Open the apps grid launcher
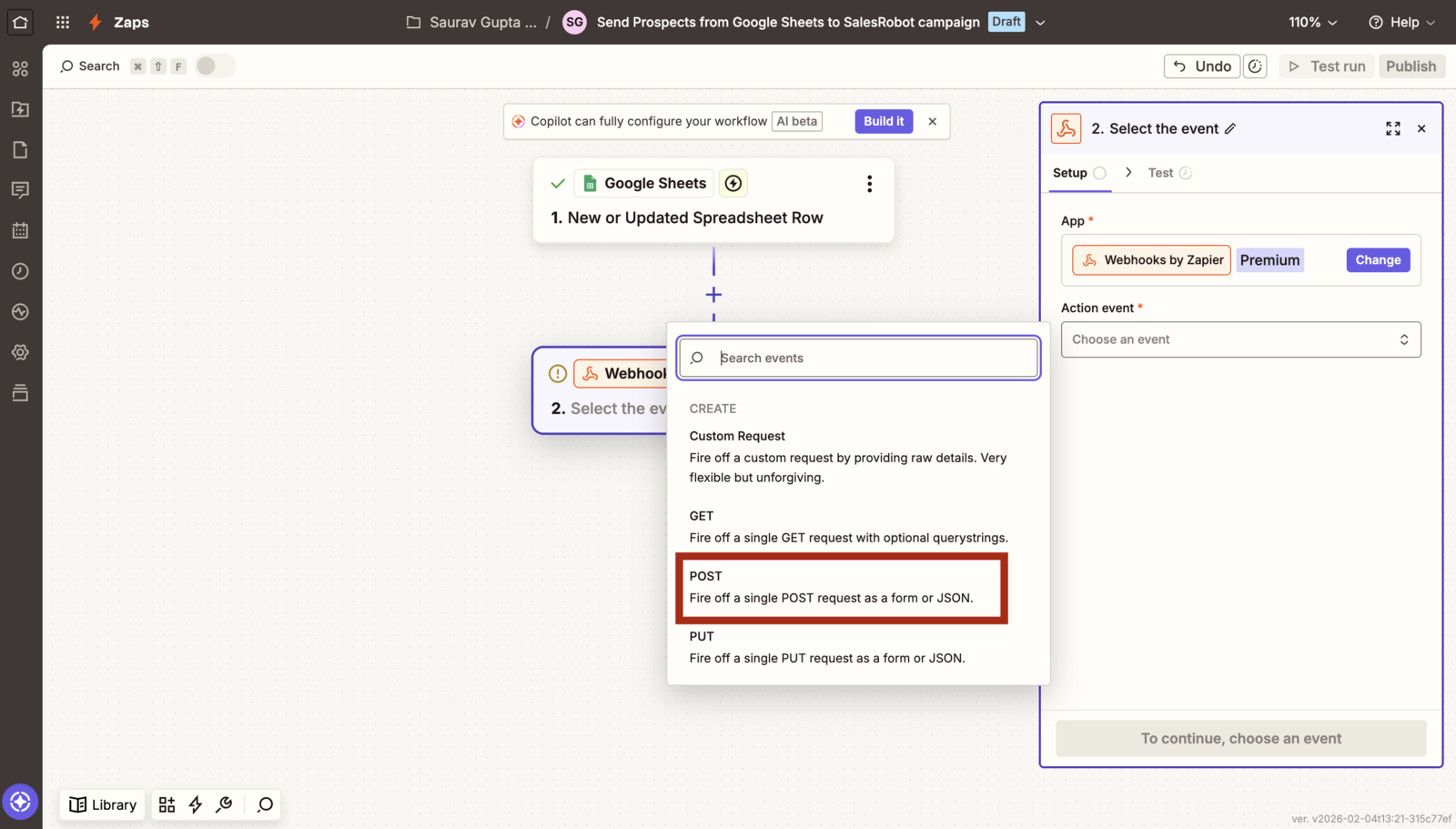The height and width of the screenshot is (829, 1456). (63, 22)
